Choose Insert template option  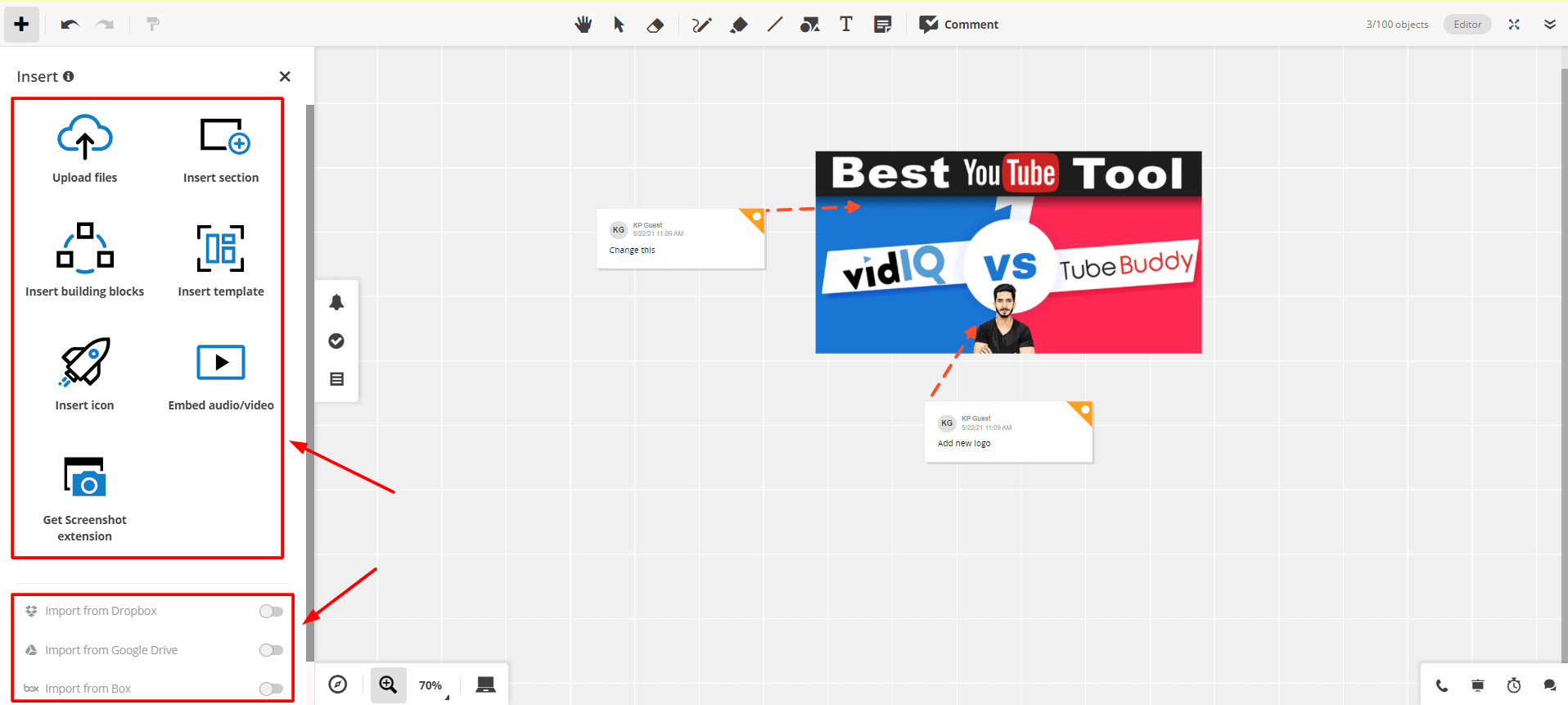(x=221, y=262)
